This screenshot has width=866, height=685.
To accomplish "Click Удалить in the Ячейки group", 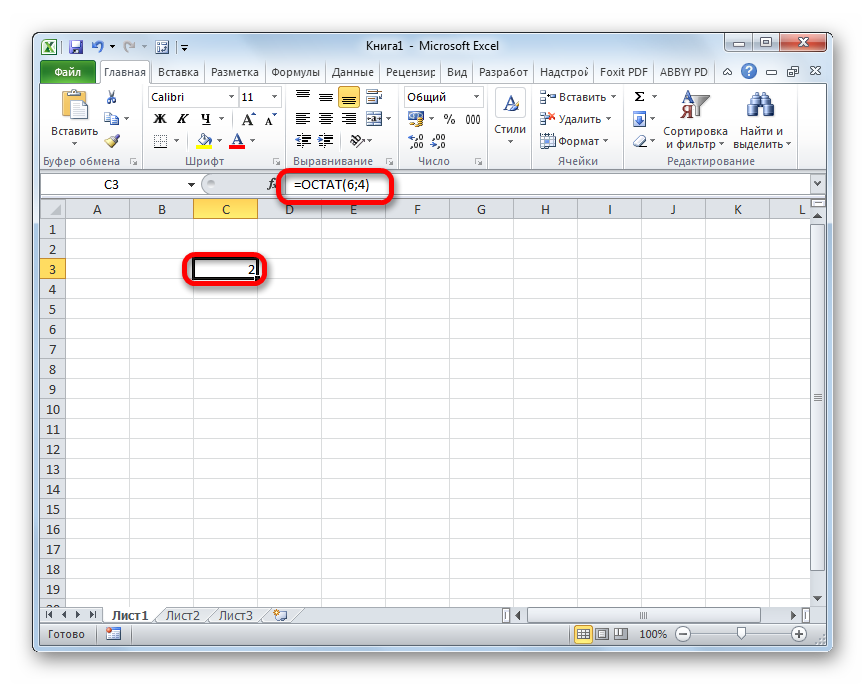I will click(x=575, y=119).
